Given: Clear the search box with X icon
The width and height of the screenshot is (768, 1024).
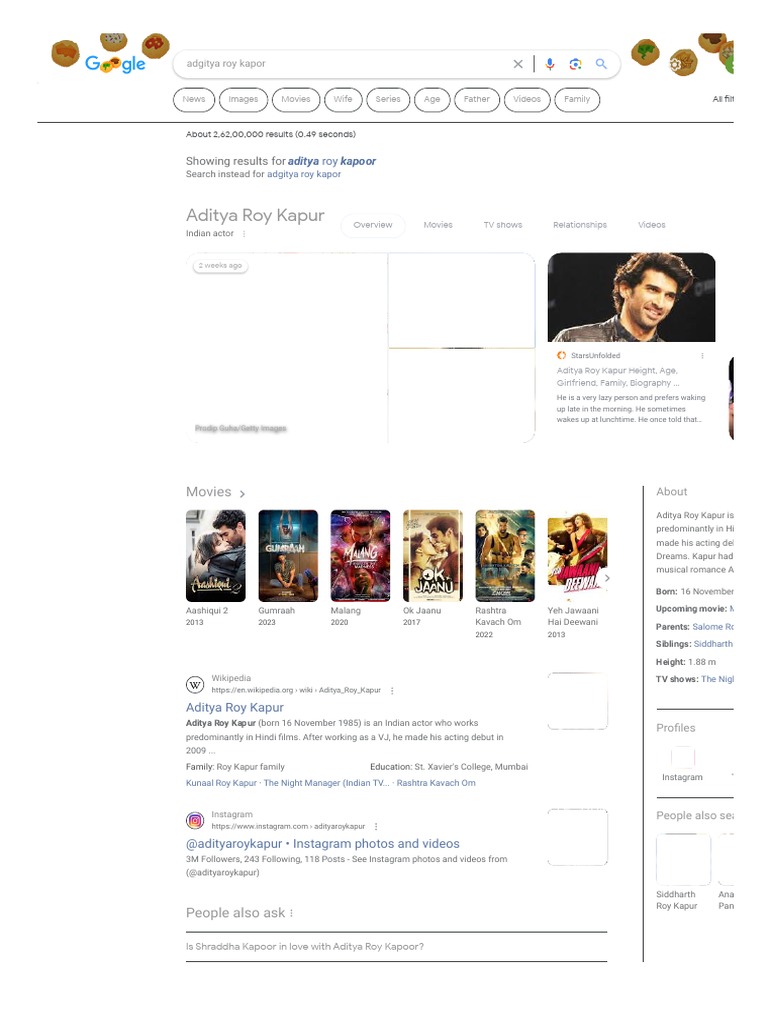Looking at the screenshot, I should [518, 64].
